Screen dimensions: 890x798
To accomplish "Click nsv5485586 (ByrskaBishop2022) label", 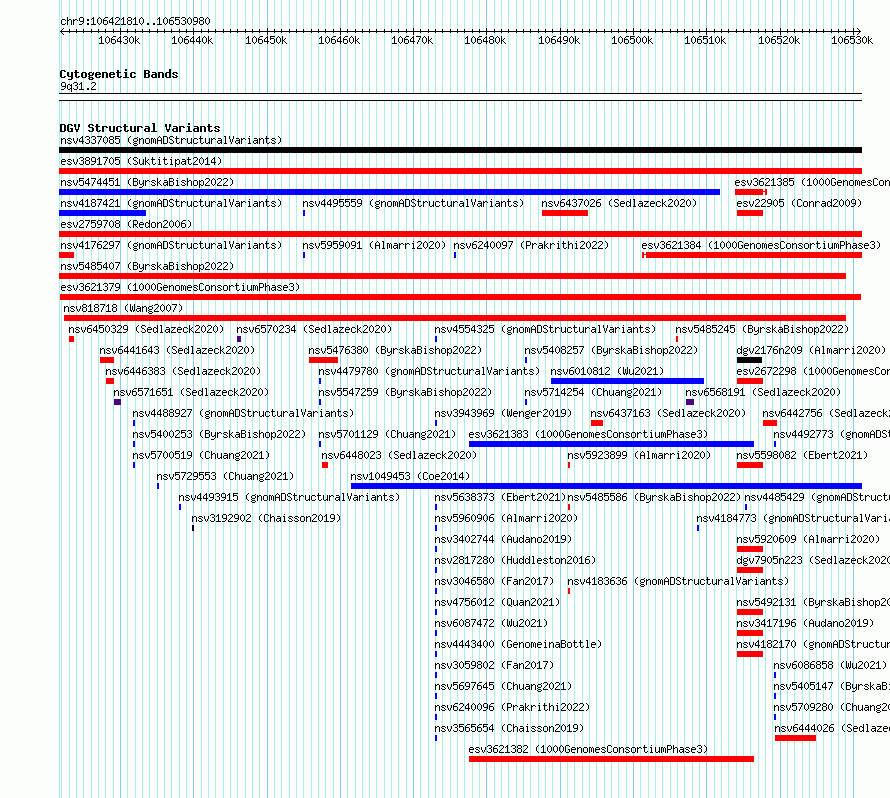I will click(x=654, y=497).
